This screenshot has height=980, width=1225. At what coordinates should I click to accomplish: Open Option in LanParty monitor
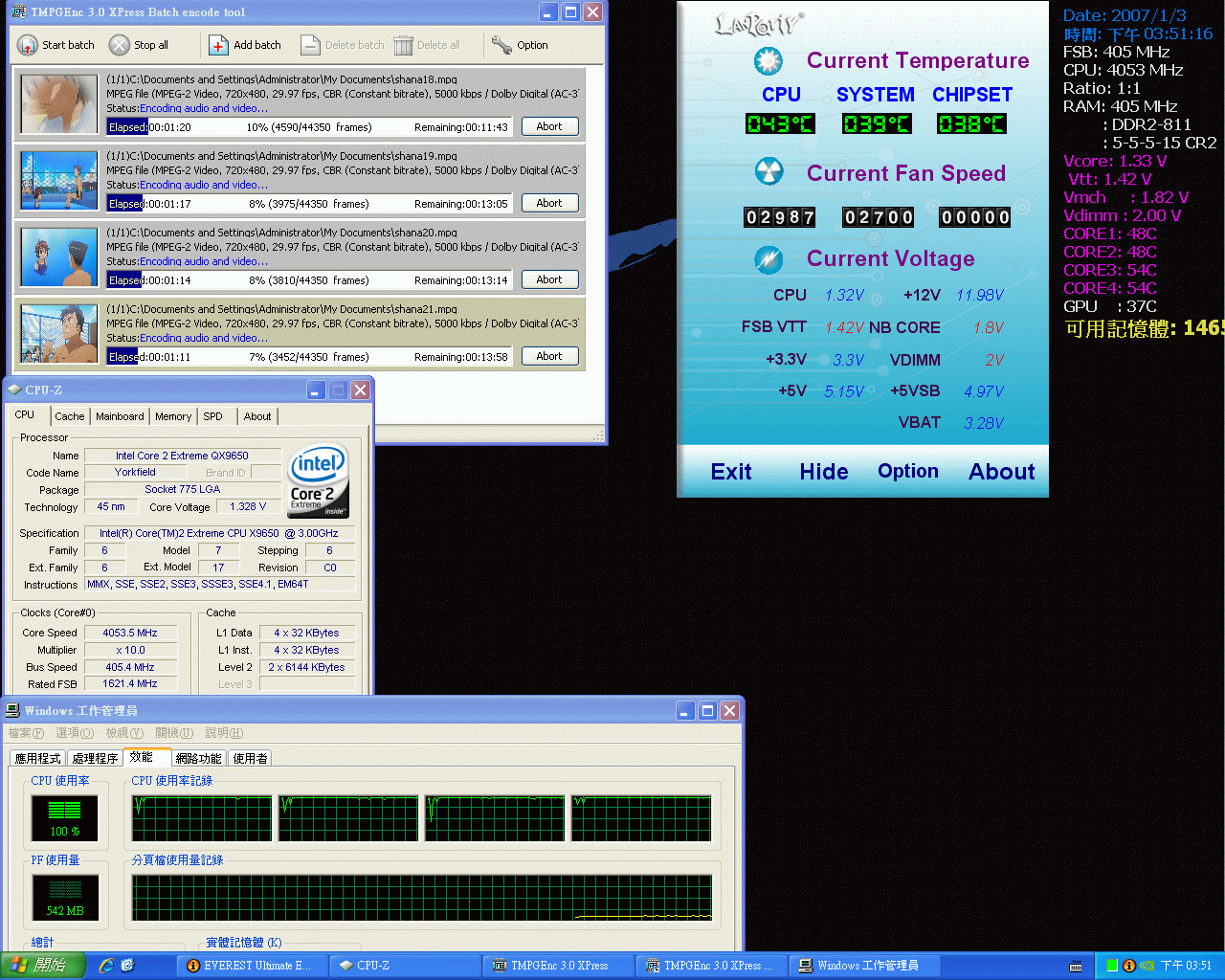908,471
